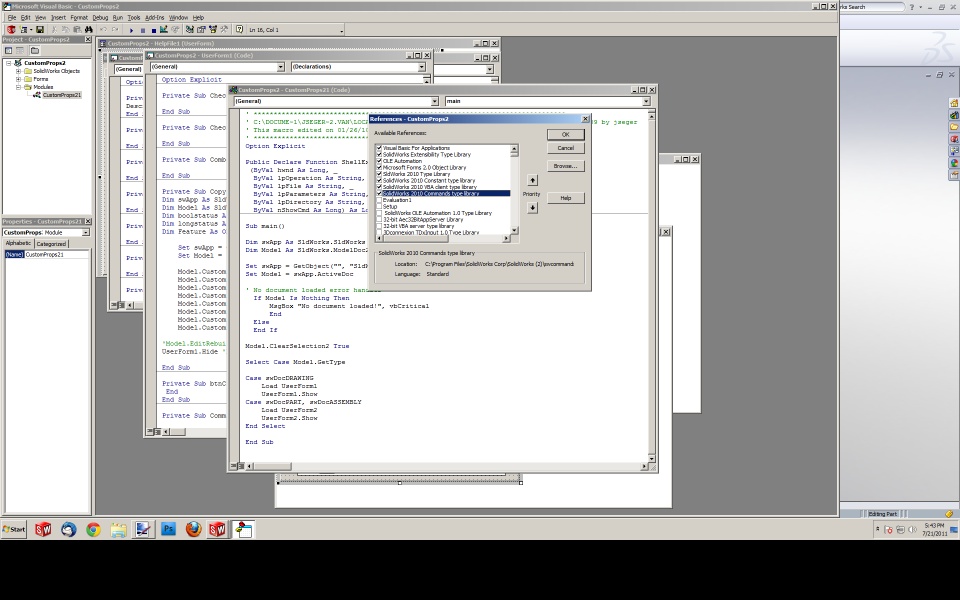The height and width of the screenshot is (600, 960).
Task: Click the Insert UserForm toolbar icon
Action: pyautogui.click(x=25, y=29)
